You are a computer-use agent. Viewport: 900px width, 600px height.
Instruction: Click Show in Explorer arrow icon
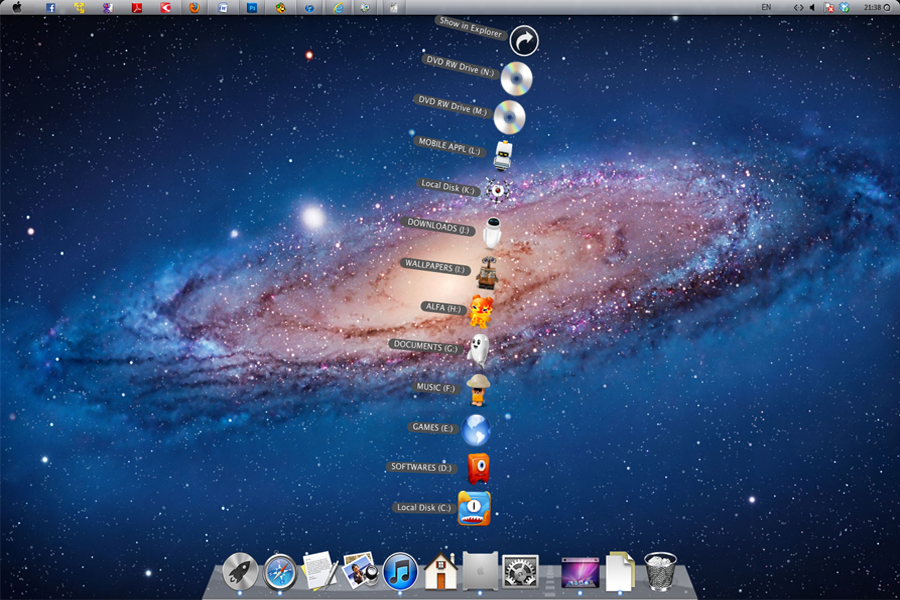[x=524, y=41]
